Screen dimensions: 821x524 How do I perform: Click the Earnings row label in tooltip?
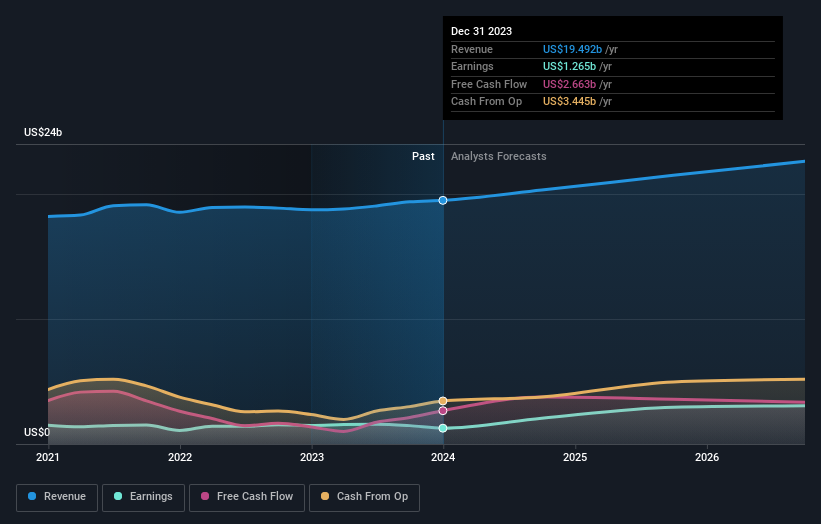click(x=472, y=66)
